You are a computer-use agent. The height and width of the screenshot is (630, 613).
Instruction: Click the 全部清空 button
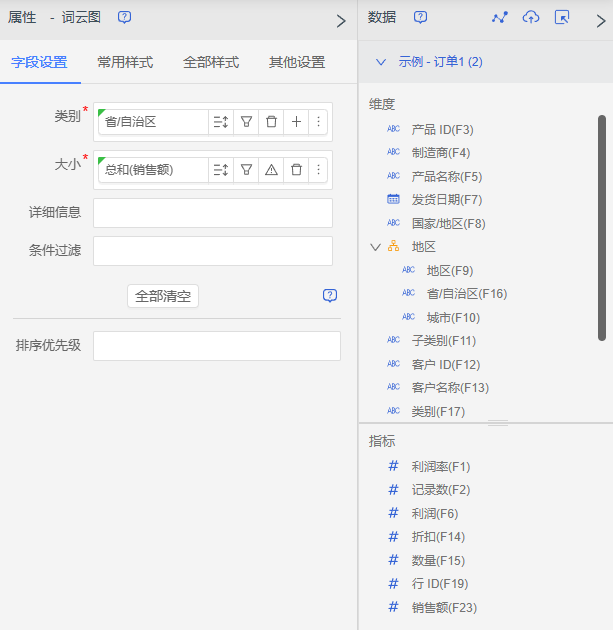pyautogui.click(x=163, y=296)
